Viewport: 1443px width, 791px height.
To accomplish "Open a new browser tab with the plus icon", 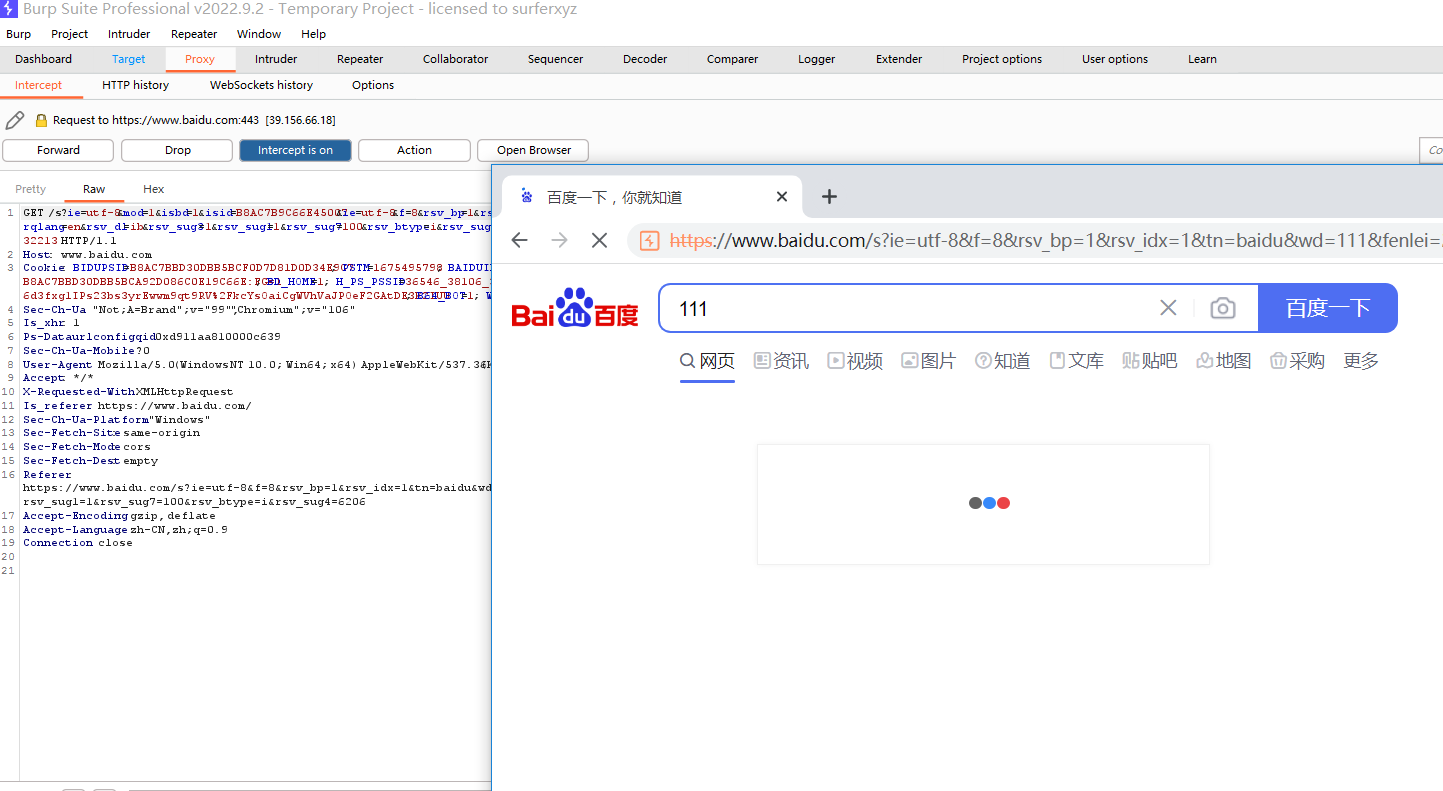I will pos(829,197).
